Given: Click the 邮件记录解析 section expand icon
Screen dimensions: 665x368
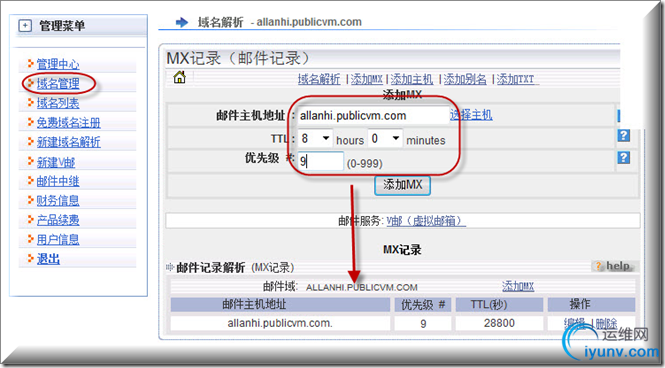Looking at the screenshot, I should click(x=170, y=267).
